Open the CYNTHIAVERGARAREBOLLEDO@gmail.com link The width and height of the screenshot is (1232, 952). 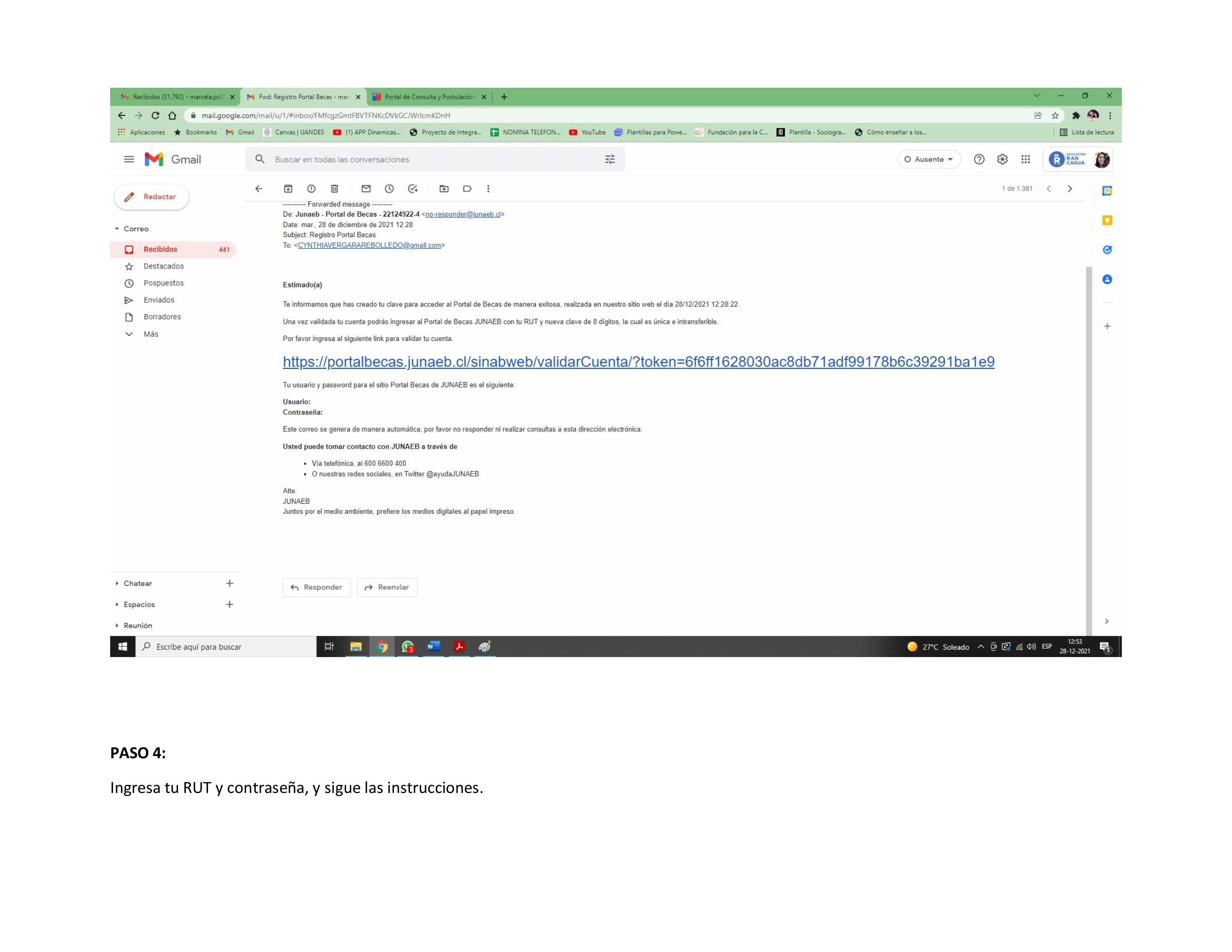[370, 245]
